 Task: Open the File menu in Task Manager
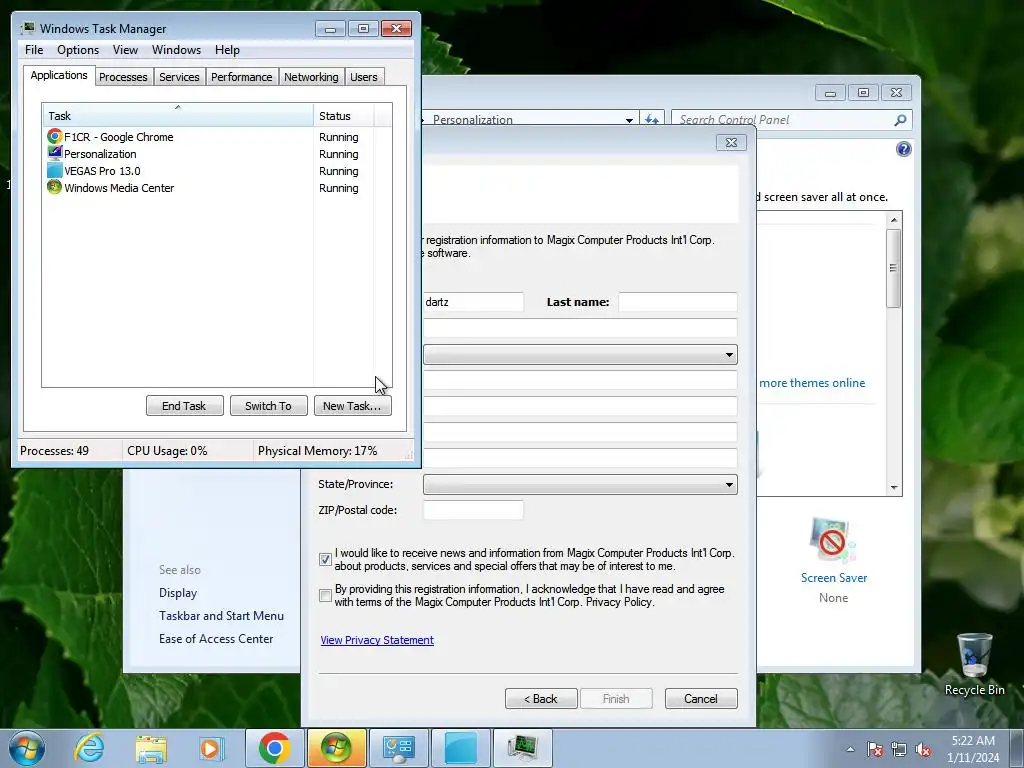click(x=34, y=50)
